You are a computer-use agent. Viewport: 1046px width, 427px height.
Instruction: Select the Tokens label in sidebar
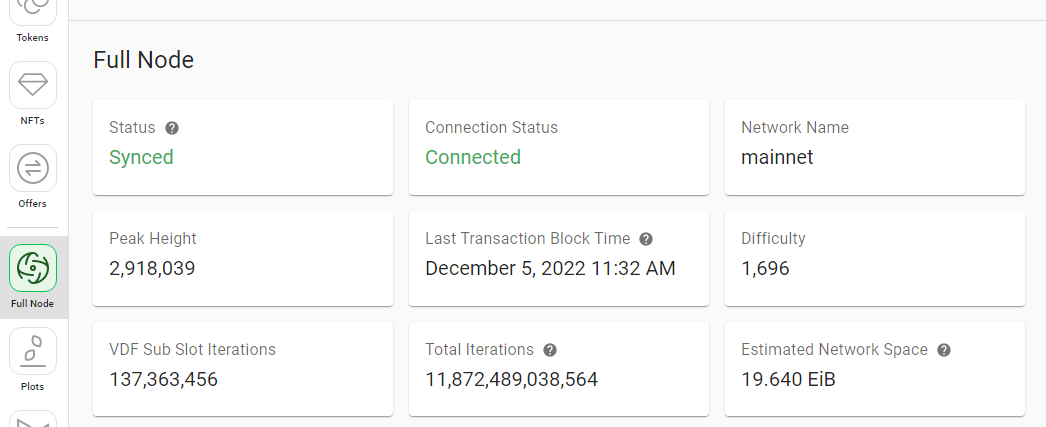point(33,38)
